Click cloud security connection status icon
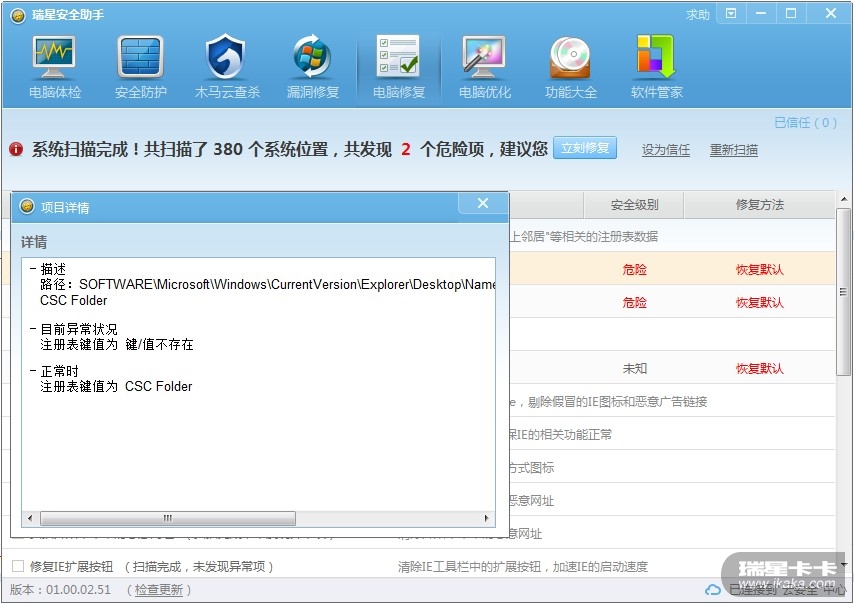854x604 pixels. (712, 589)
